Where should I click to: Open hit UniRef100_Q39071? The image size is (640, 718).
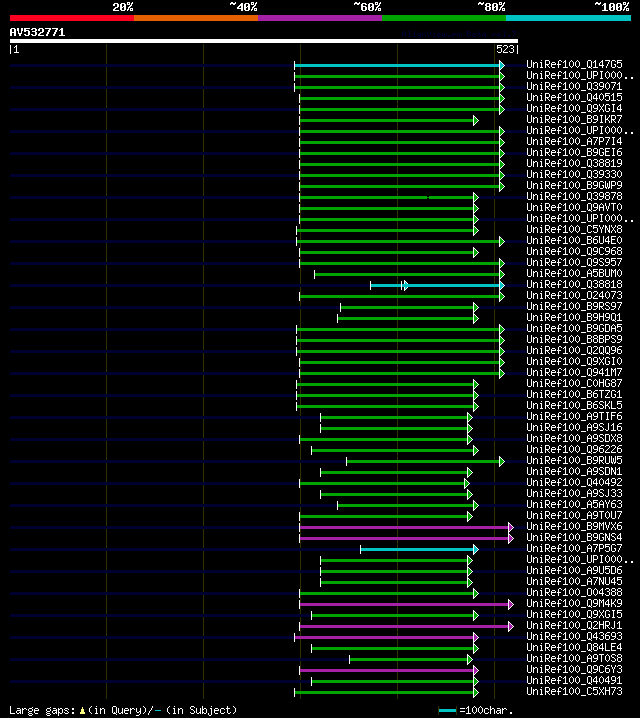point(574,86)
